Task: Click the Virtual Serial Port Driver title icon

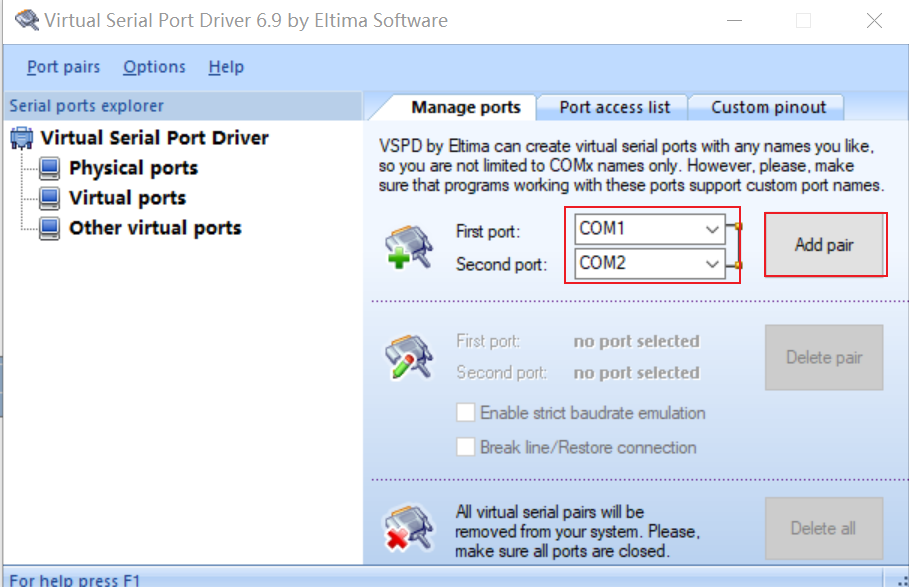Action: (27, 20)
